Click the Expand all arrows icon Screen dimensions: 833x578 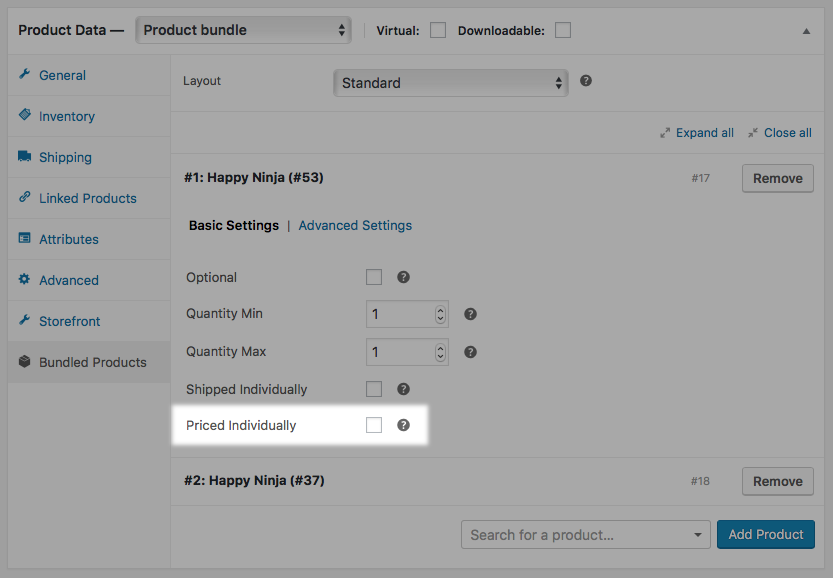click(665, 133)
